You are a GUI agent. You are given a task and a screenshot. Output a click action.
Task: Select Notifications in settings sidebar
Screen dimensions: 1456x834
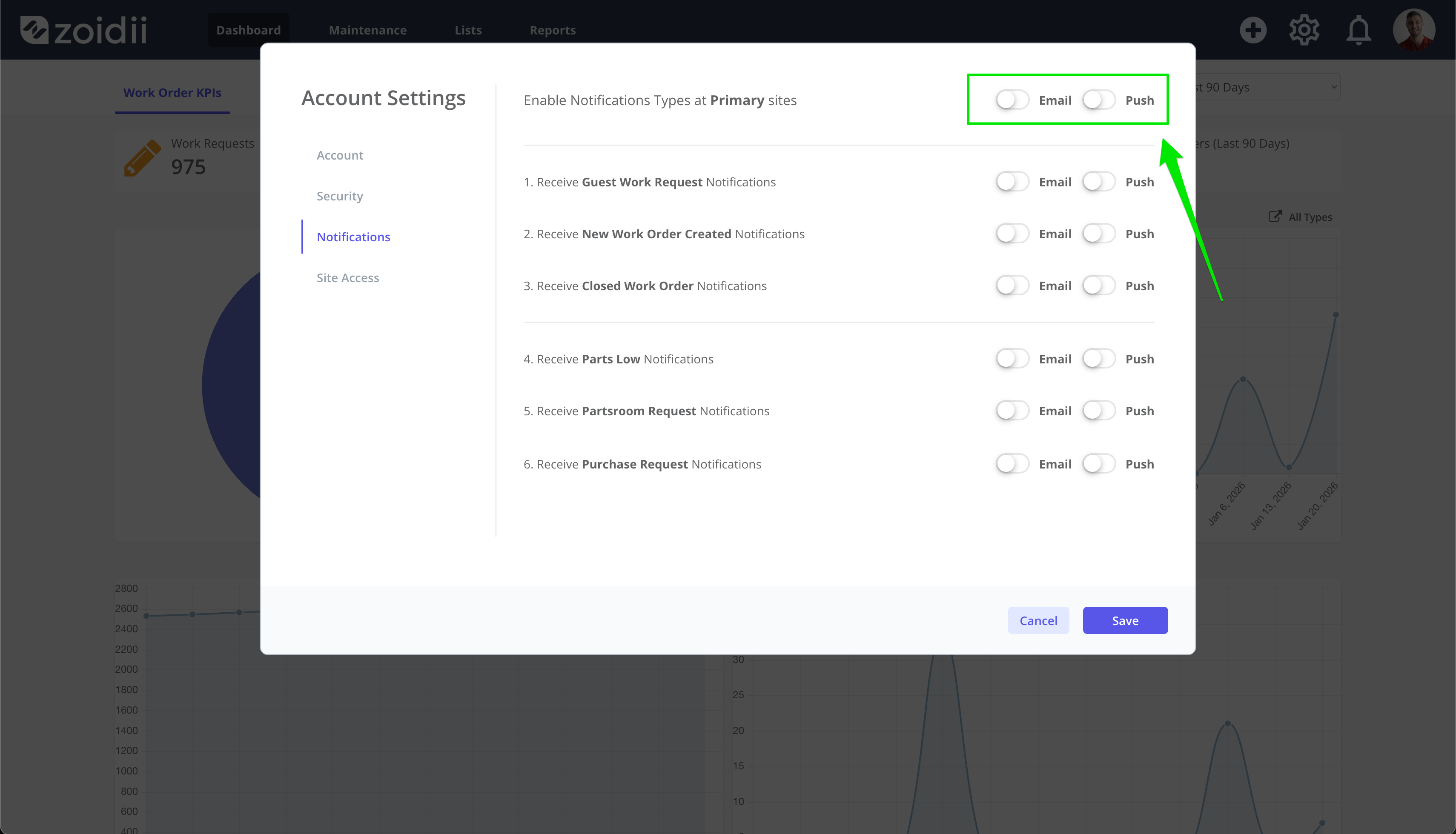353,237
